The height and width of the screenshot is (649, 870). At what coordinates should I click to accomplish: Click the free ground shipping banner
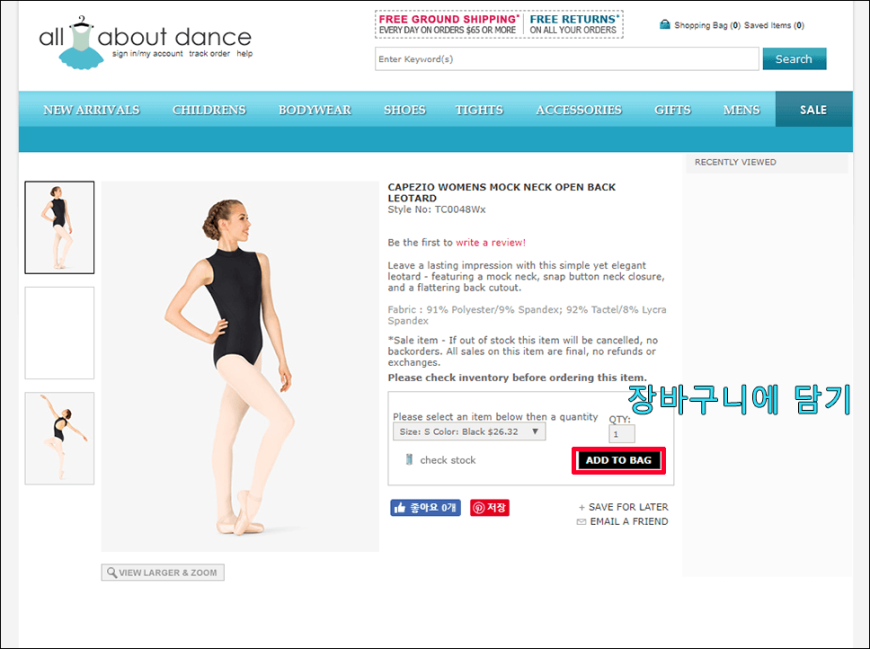[x=448, y=24]
